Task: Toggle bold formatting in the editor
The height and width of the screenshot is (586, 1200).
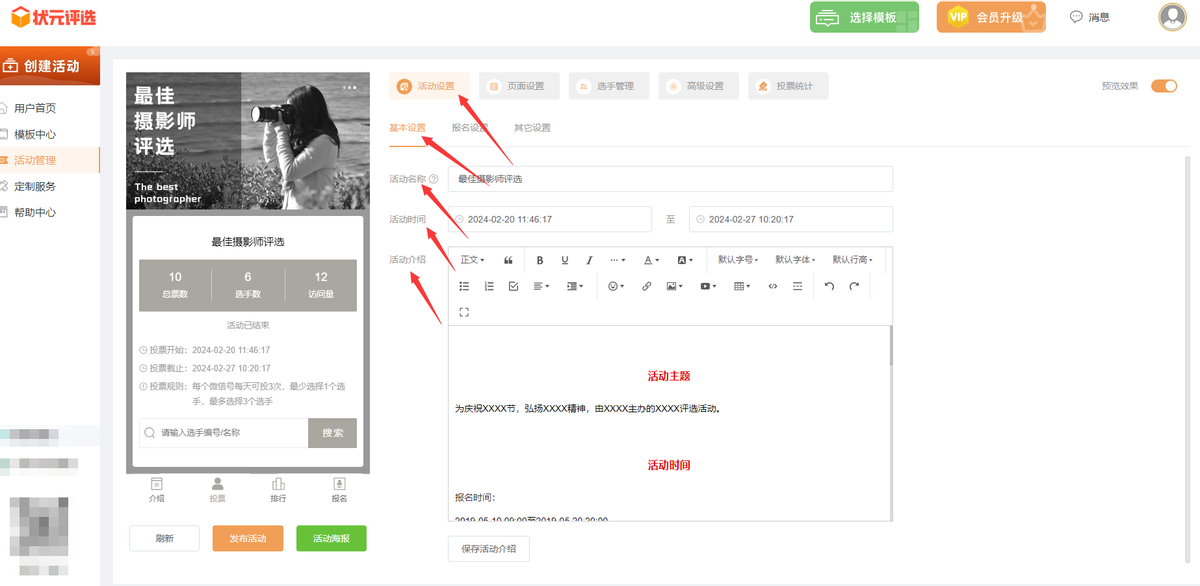Action: [x=540, y=260]
